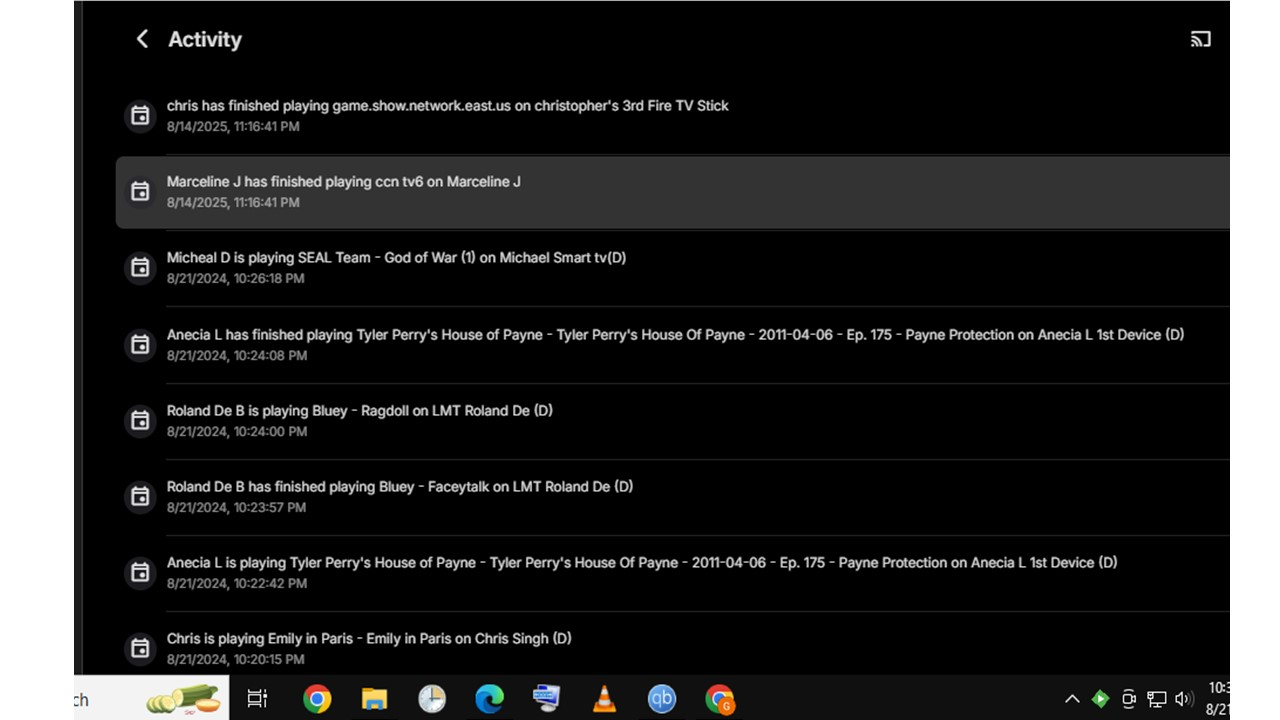
Task: Click calendar icon beside chris game.show.network entry
Action: [x=141, y=116]
